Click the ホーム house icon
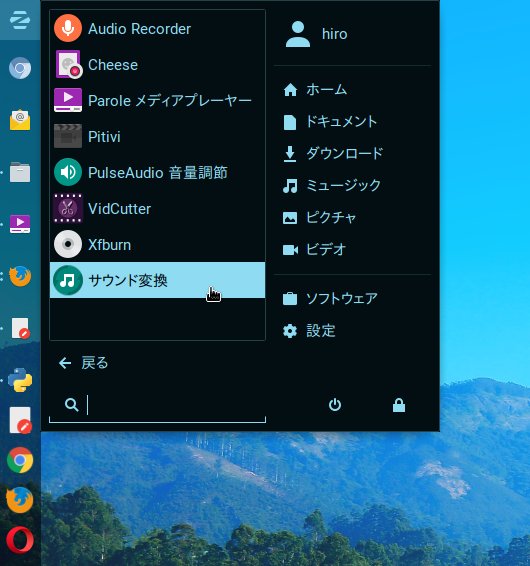The height and width of the screenshot is (566, 530). click(x=290, y=90)
